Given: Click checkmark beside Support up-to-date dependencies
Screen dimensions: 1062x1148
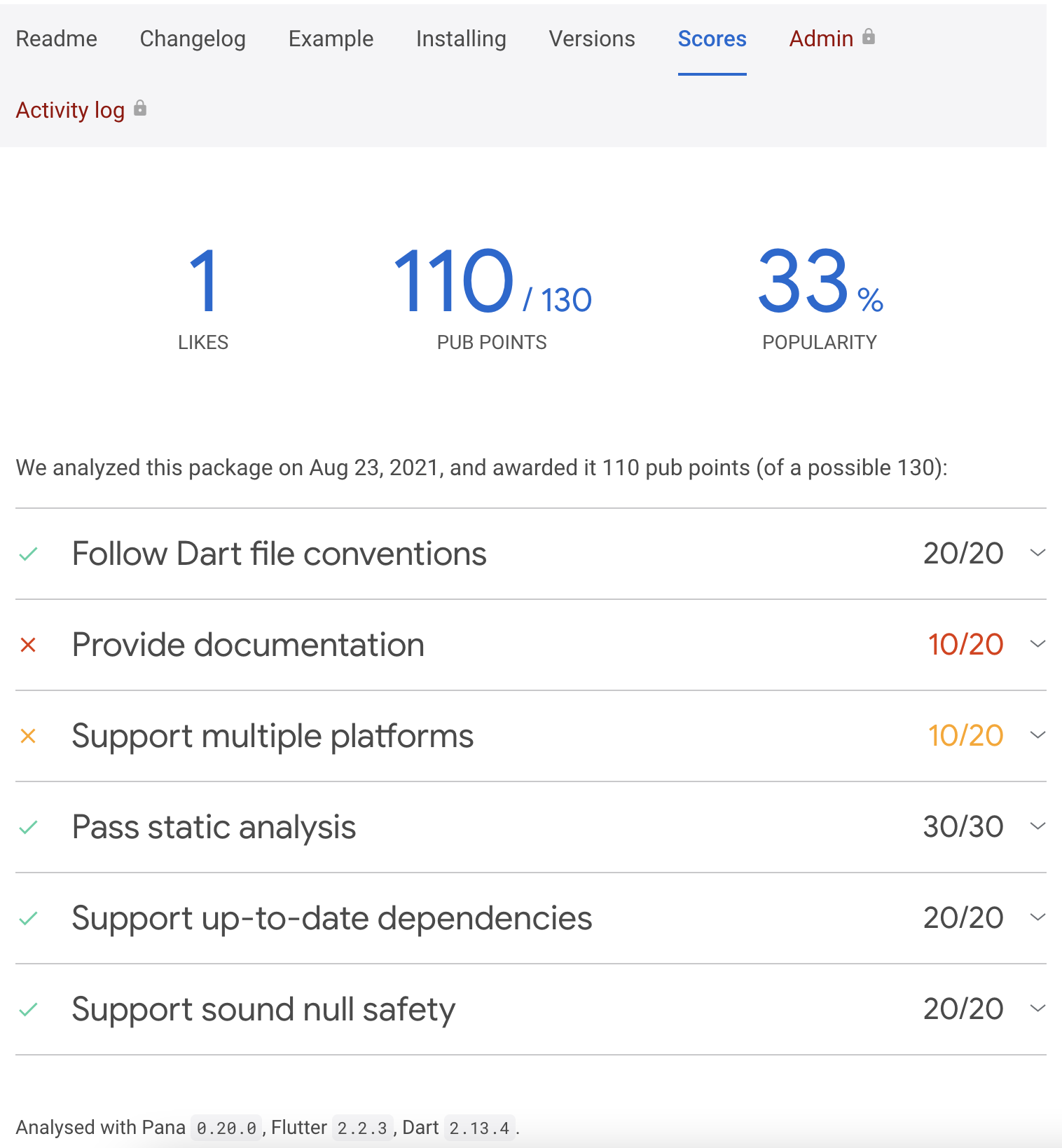Looking at the screenshot, I should pyautogui.click(x=28, y=919).
